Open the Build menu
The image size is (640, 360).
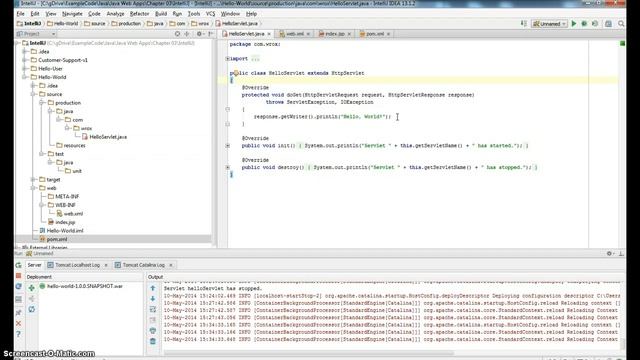pos(161,13)
